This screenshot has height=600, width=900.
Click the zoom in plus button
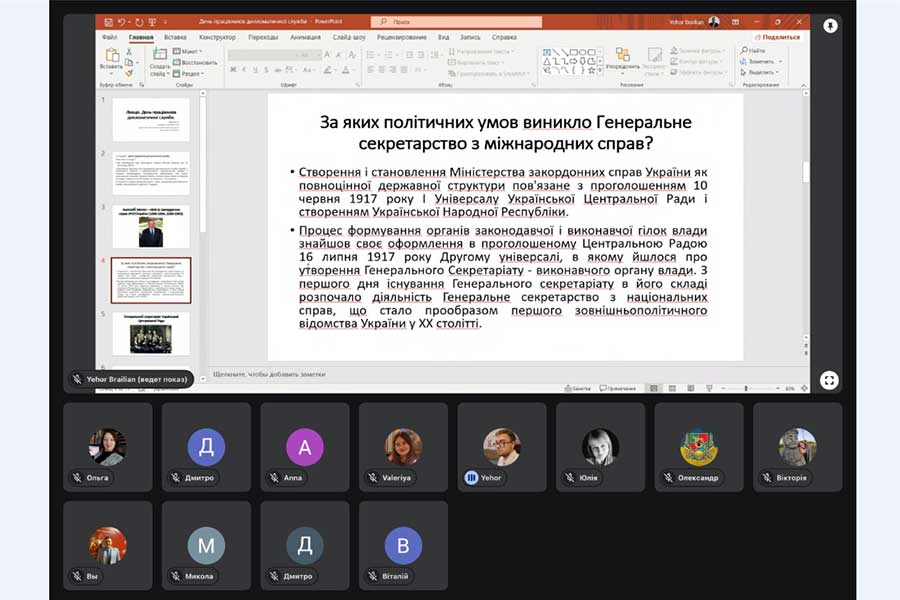click(x=778, y=389)
